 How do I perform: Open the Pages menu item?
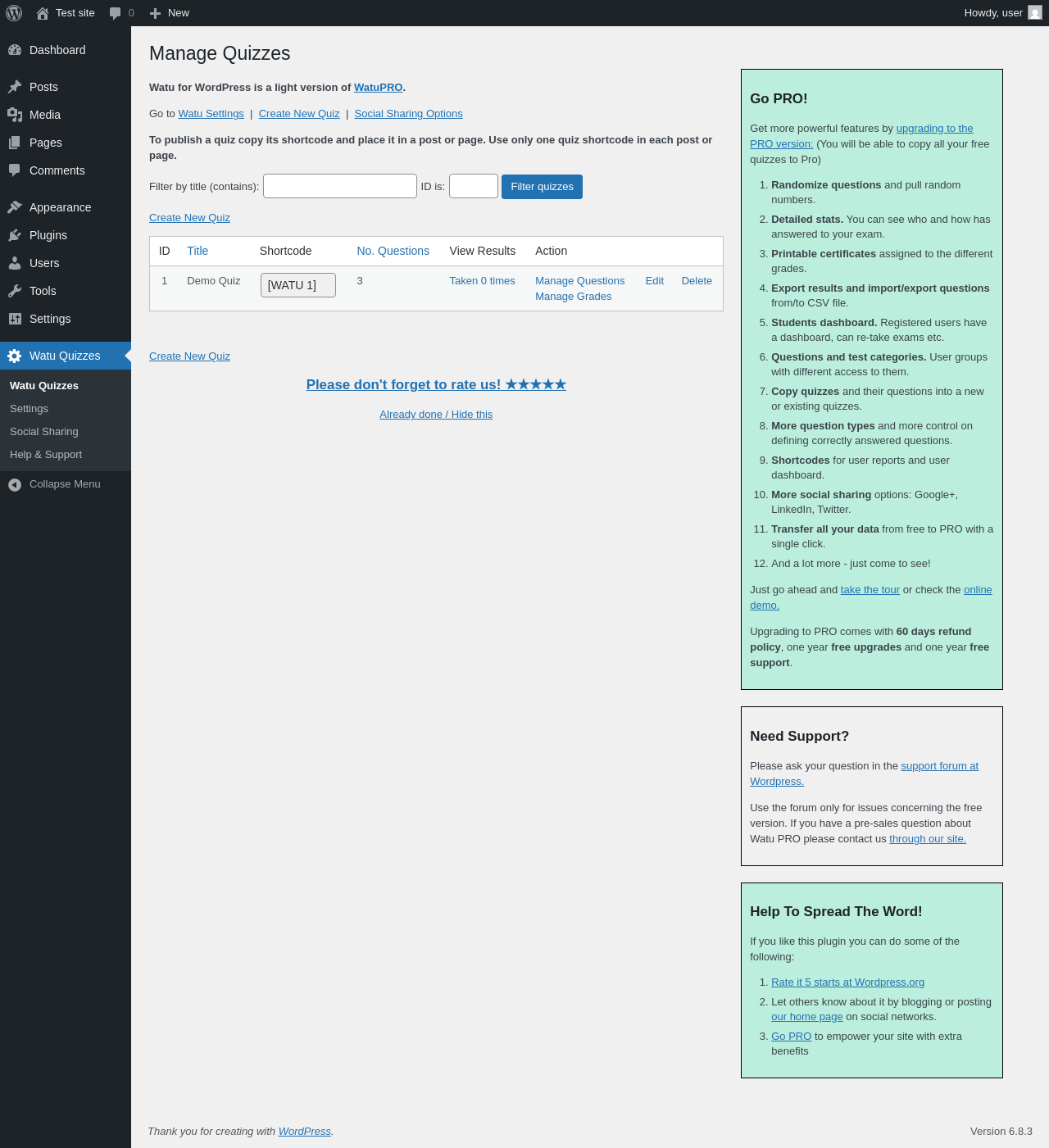click(66, 143)
